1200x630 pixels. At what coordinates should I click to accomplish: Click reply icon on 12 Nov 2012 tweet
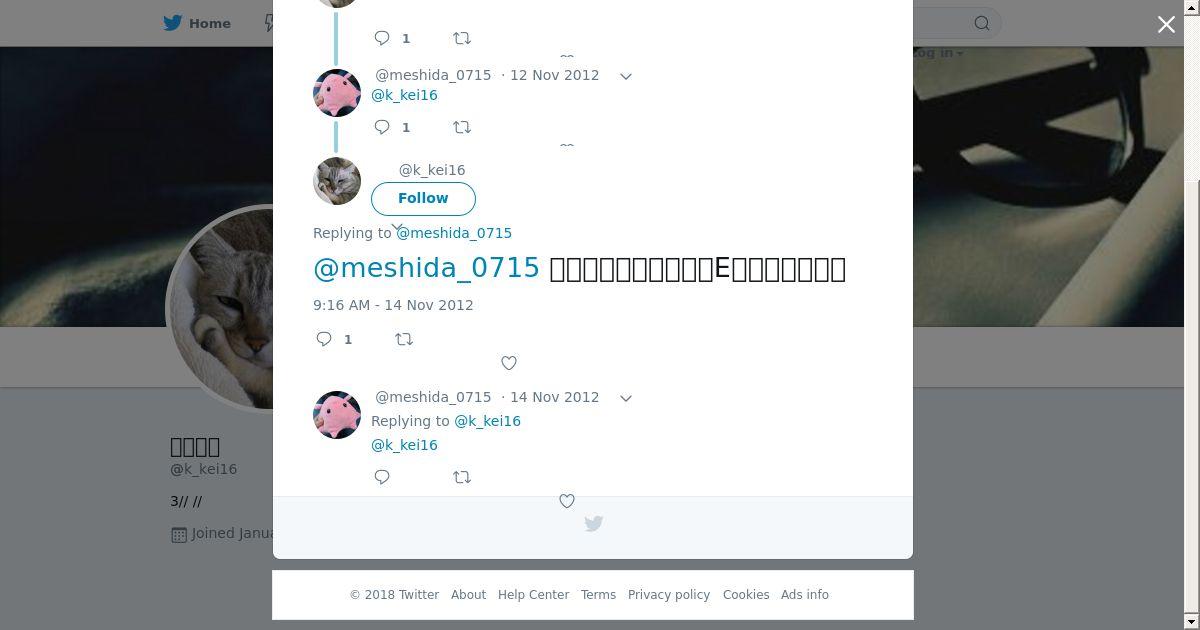(382, 127)
